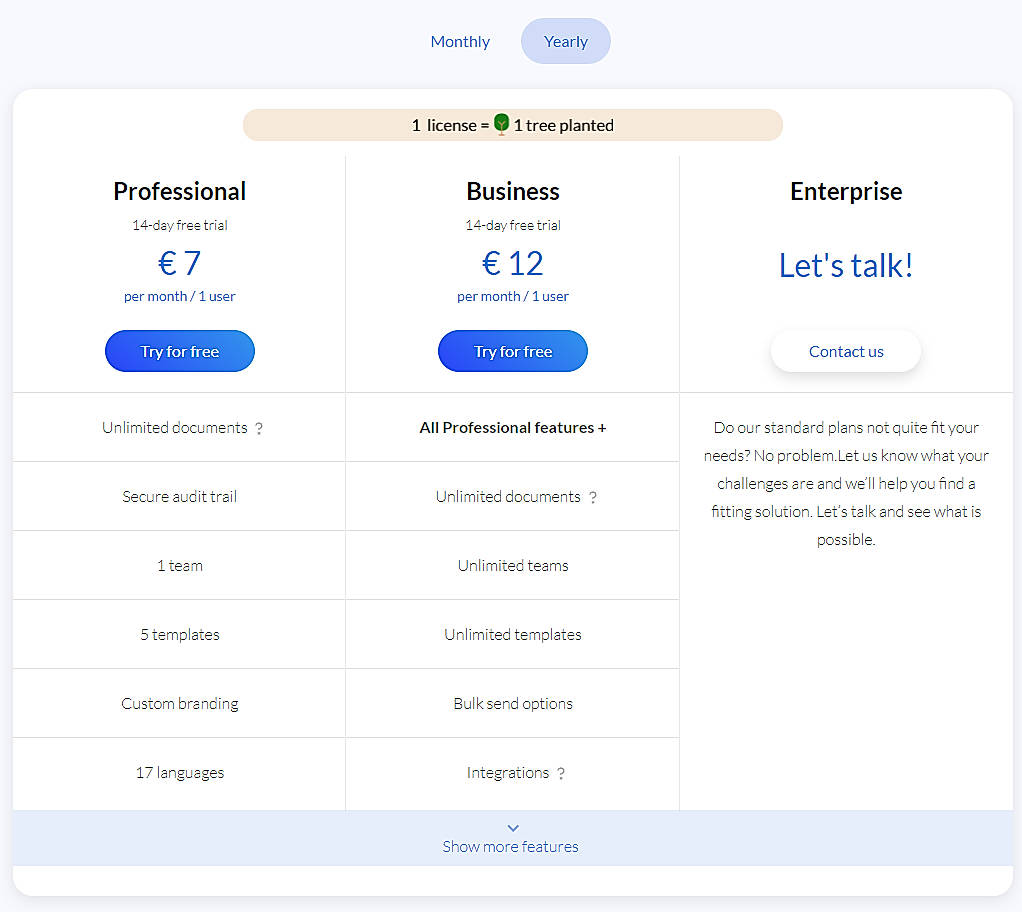Select the Bulk send options row
1022x912 pixels.
click(512, 703)
